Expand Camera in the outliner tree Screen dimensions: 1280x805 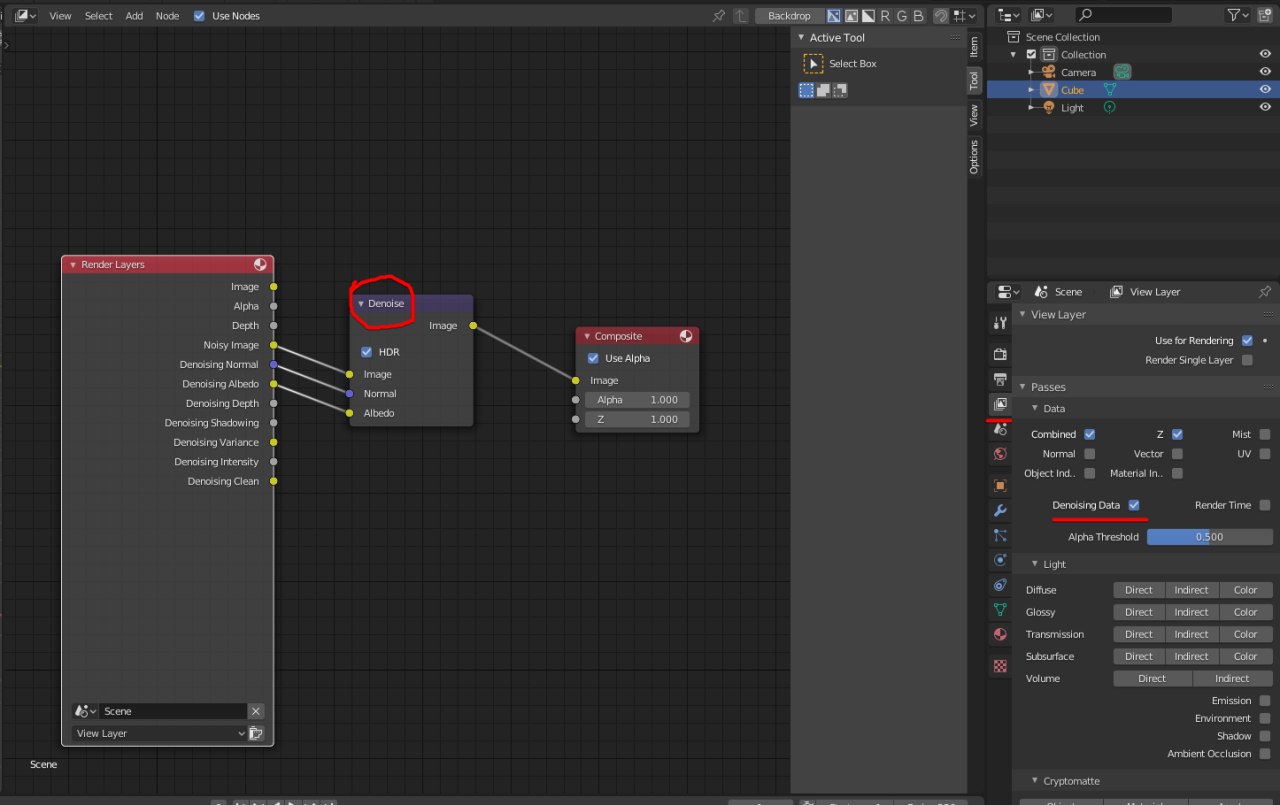[1031, 72]
